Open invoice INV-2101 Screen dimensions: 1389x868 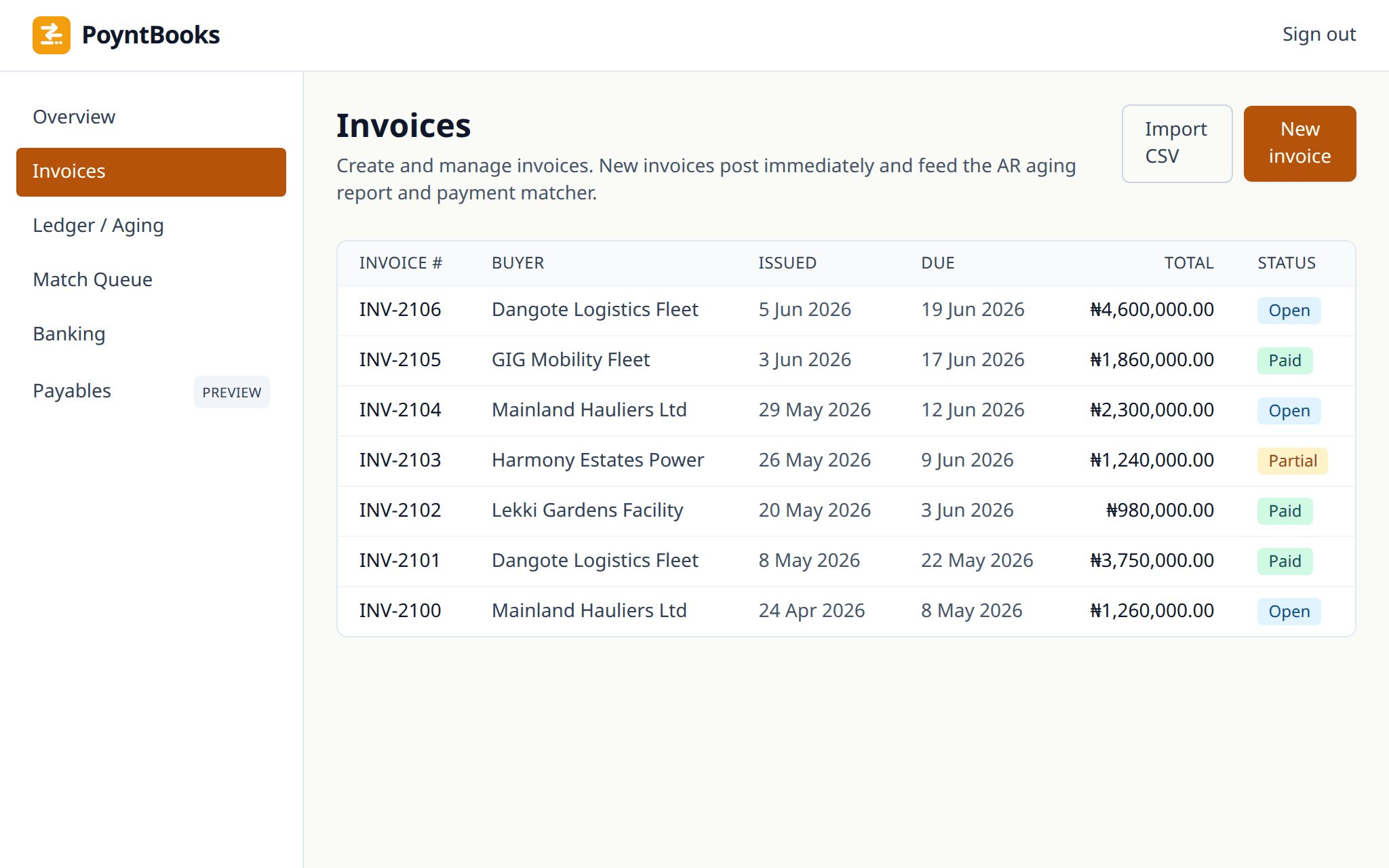(400, 561)
